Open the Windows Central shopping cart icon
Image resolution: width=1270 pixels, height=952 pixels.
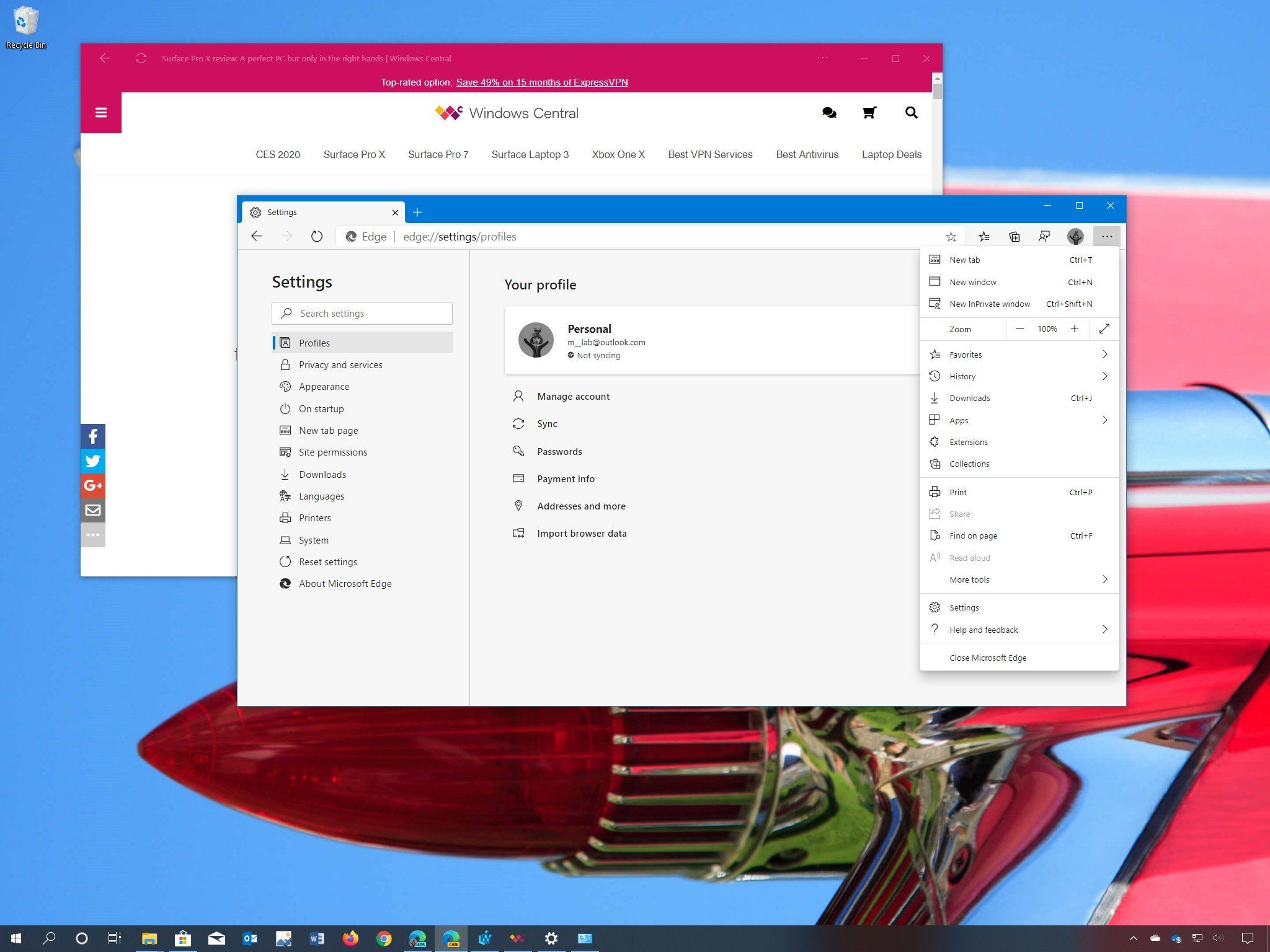869,113
